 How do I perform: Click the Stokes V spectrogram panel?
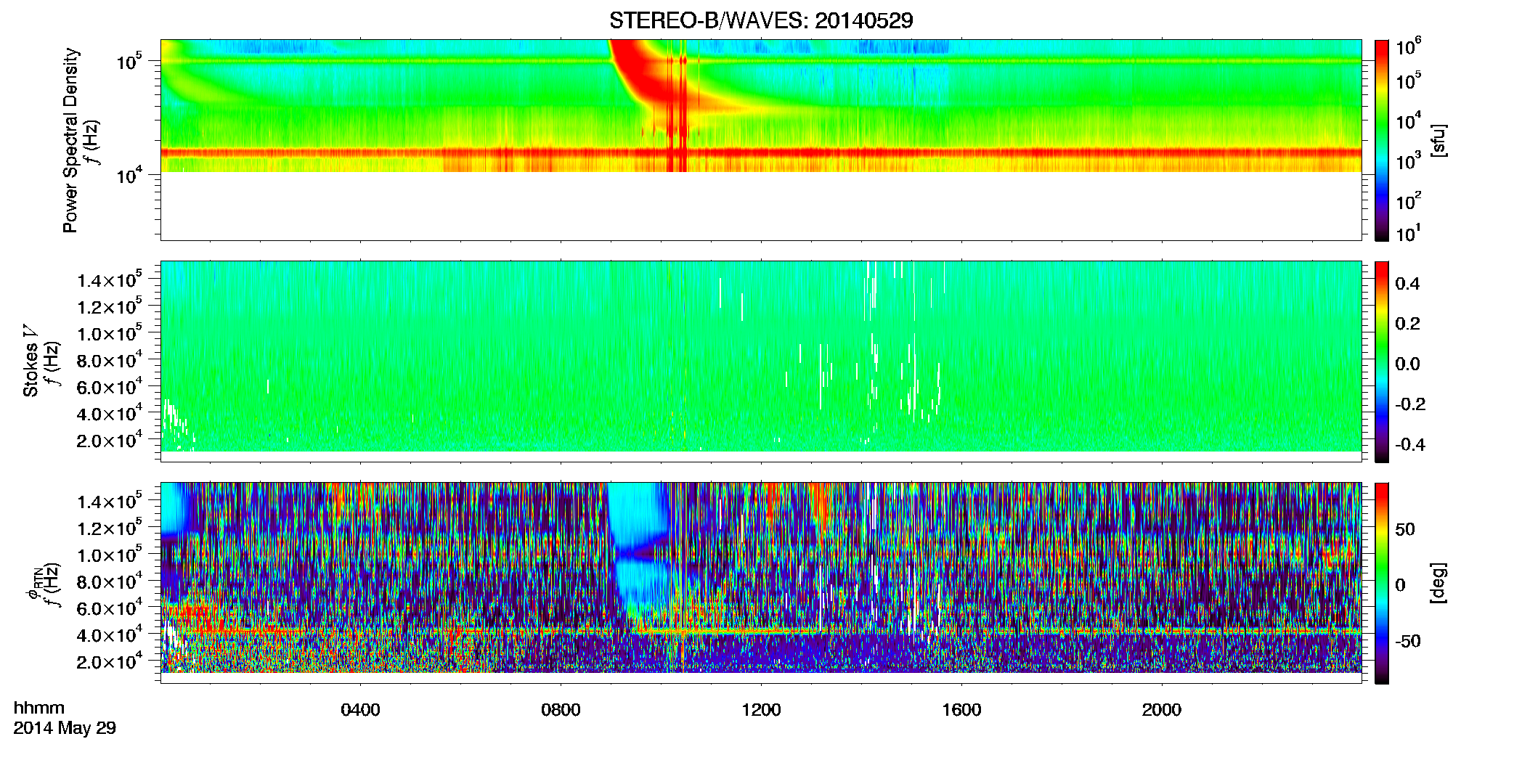[x=761, y=361]
